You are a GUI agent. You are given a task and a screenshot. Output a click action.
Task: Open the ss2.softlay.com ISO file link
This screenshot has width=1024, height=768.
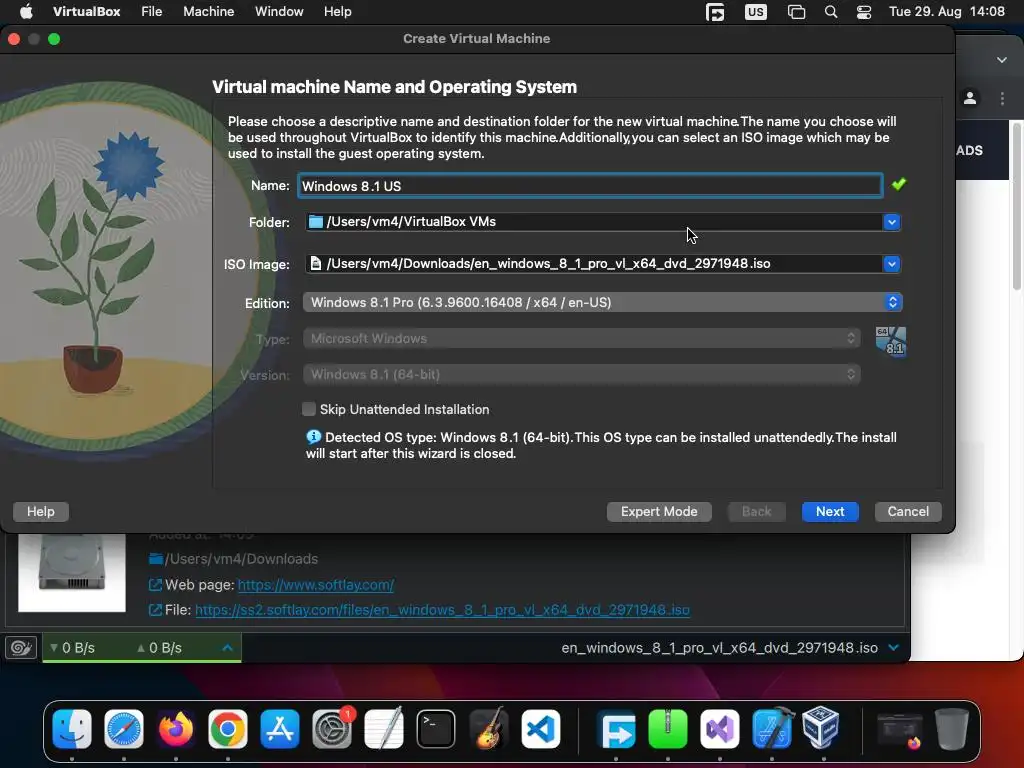pyautogui.click(x=442, y=610)
